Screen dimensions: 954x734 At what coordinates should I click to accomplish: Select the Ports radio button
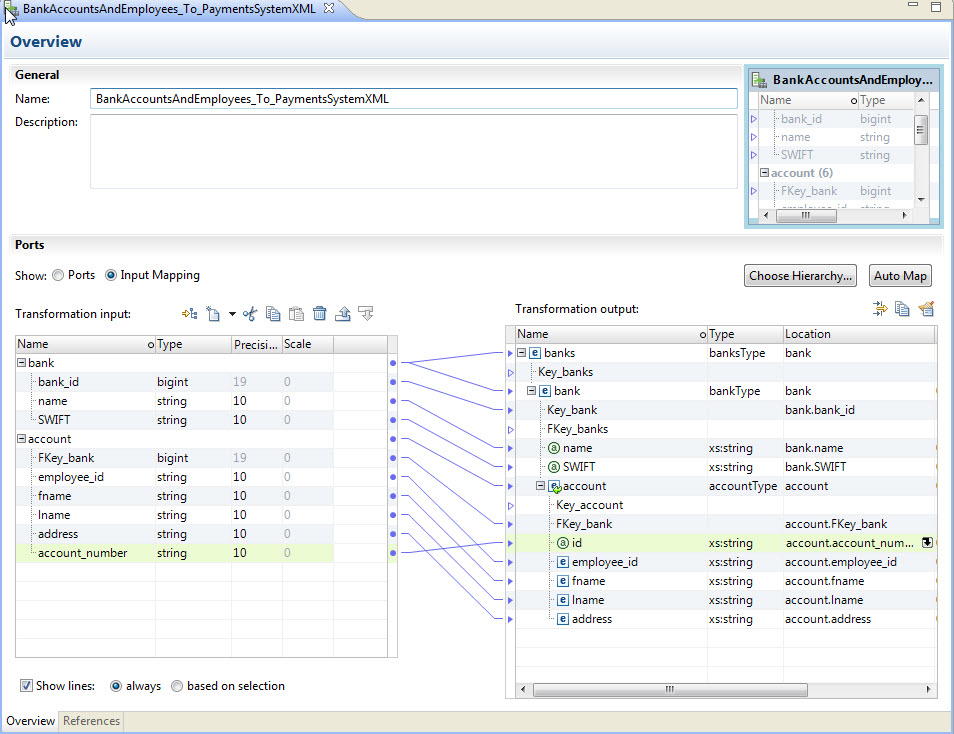58,275
